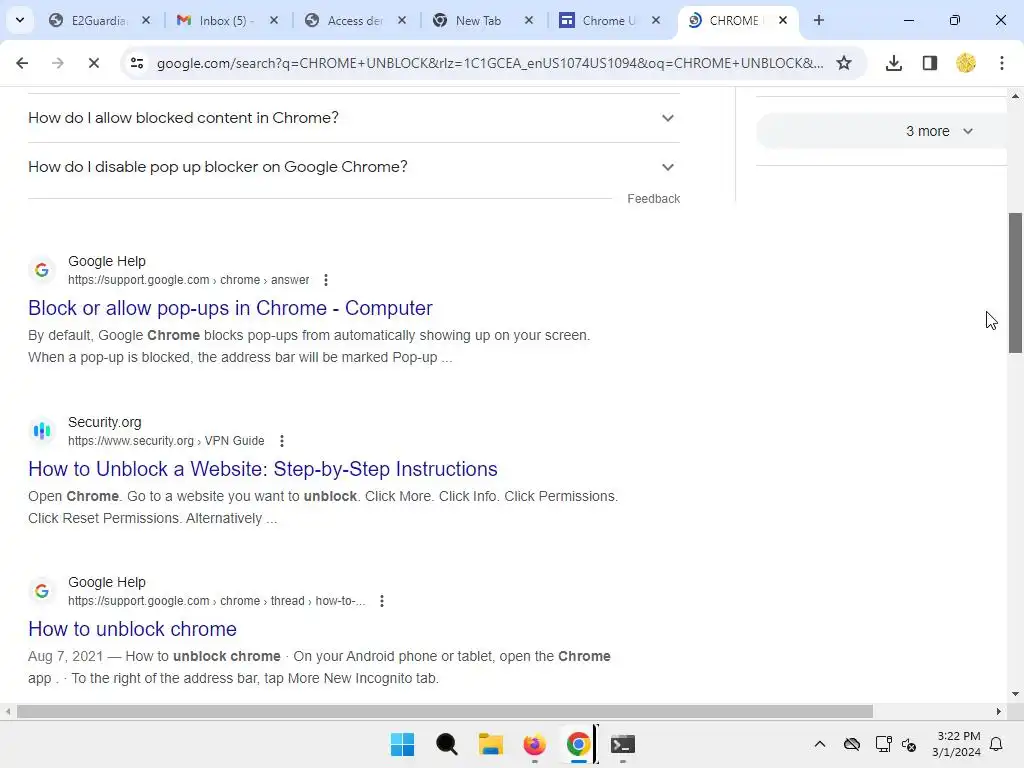The width and height of the screenshot is (1024, 768).
Task: Click the forward navigation arrow
Action: click(57, 63)
